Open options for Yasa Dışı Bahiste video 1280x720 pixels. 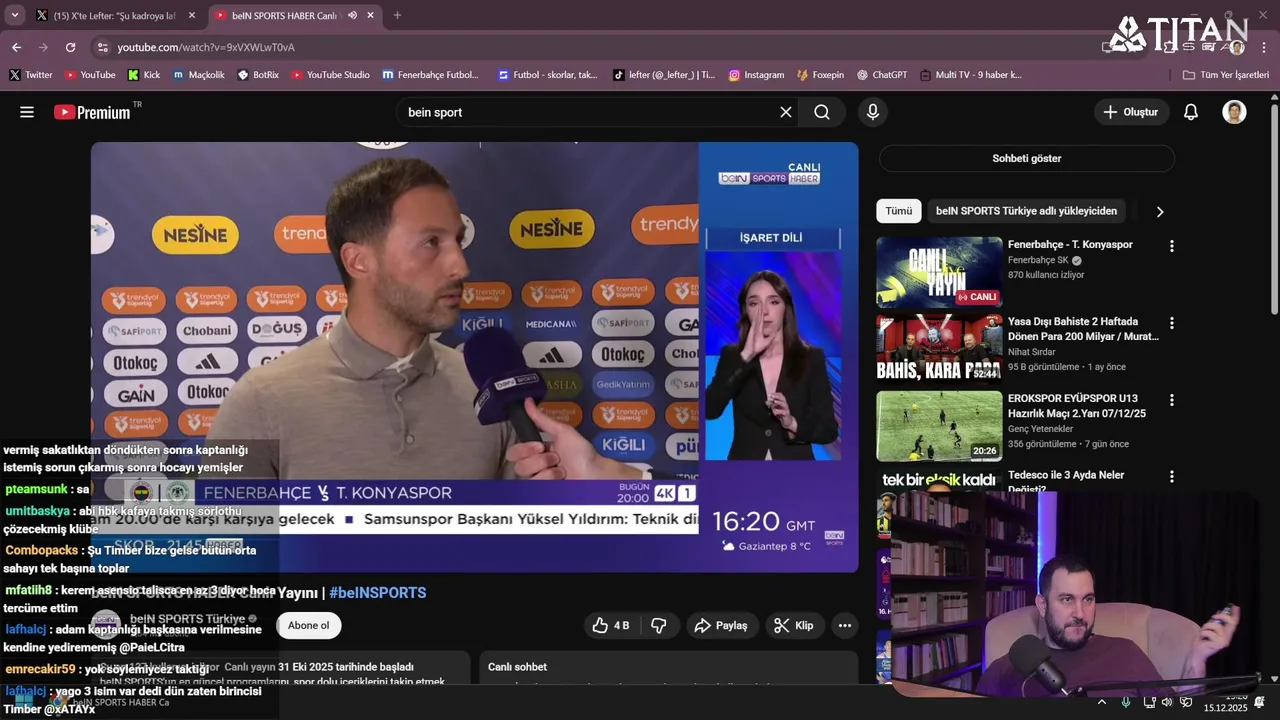pyautogui.click(x=1172, y=323)
